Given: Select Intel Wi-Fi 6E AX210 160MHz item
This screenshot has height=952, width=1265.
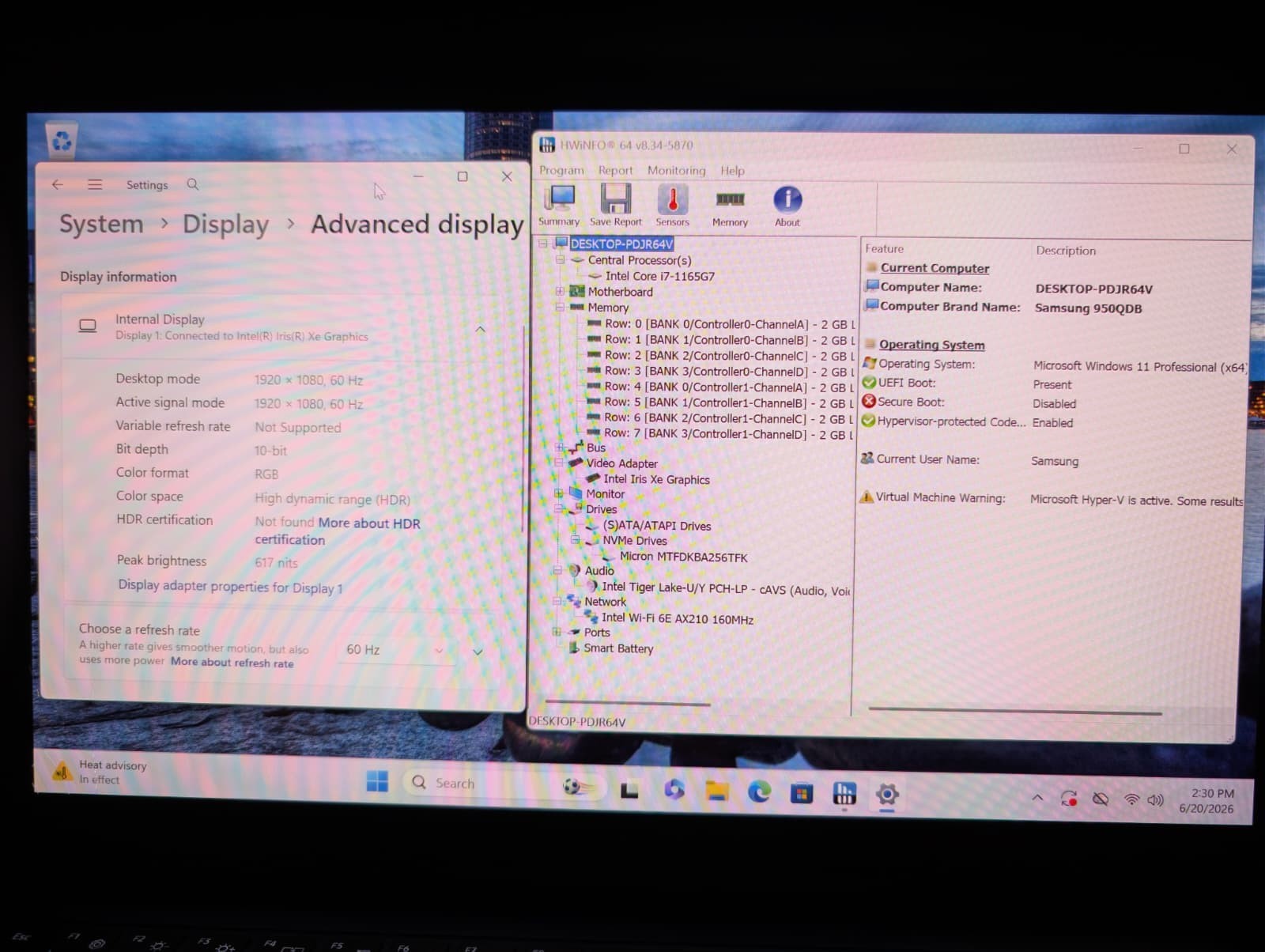Looking at the screenshot, I should pyautogui.click(x=678, y=618).
